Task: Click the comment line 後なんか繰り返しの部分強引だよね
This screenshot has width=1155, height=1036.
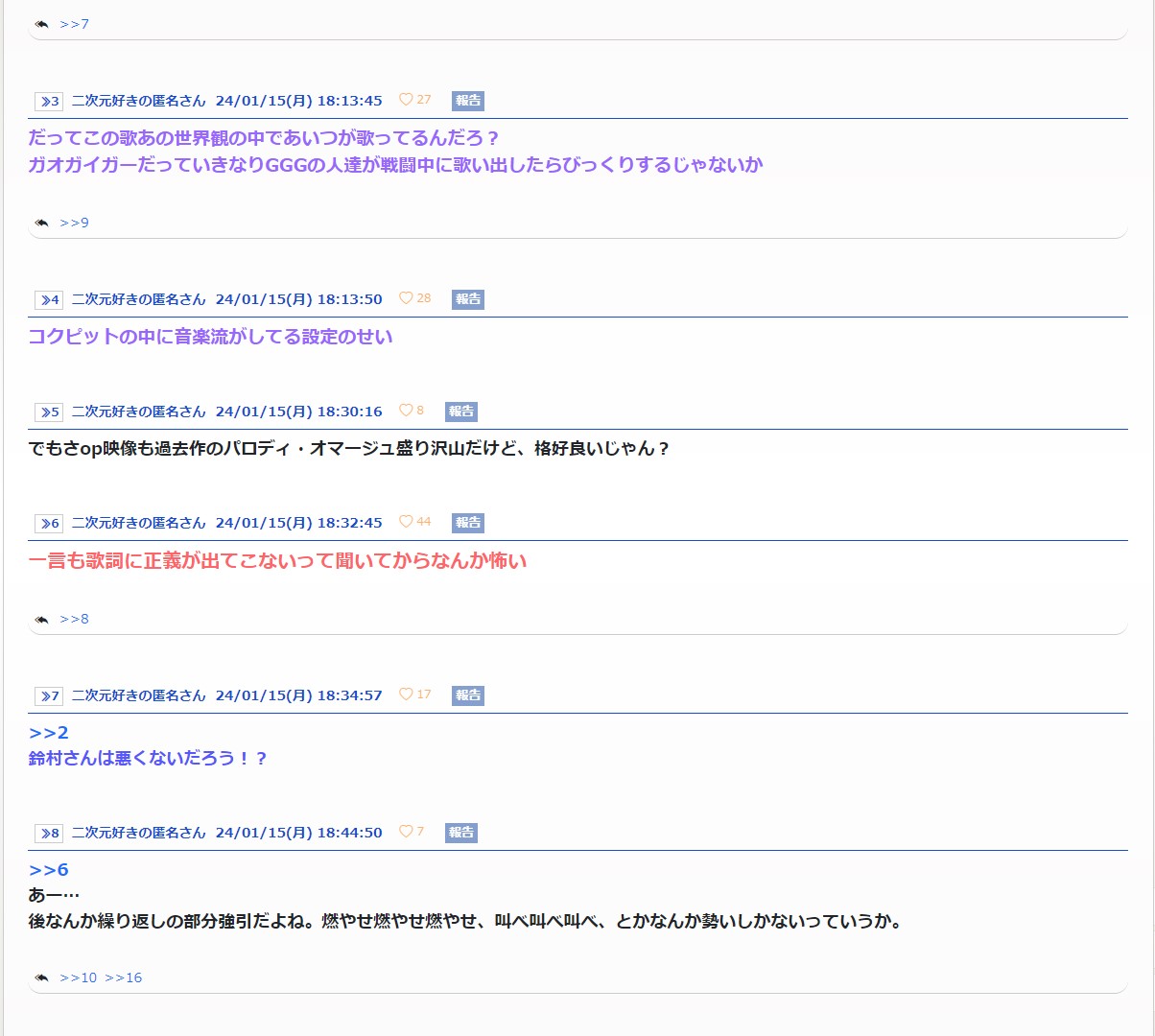Action: 465,922
